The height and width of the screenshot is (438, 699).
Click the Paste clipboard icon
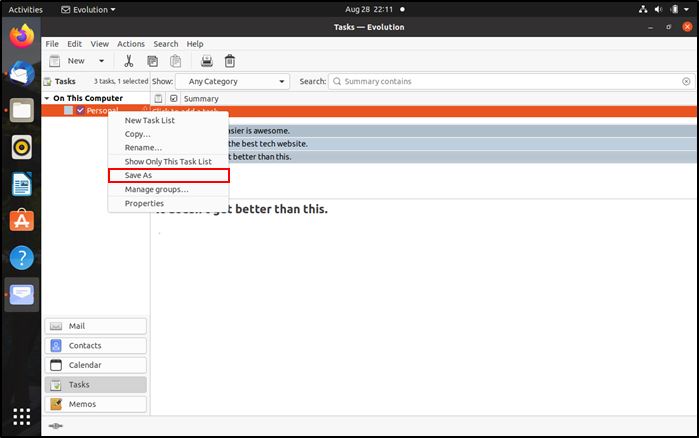pos(176,61)
